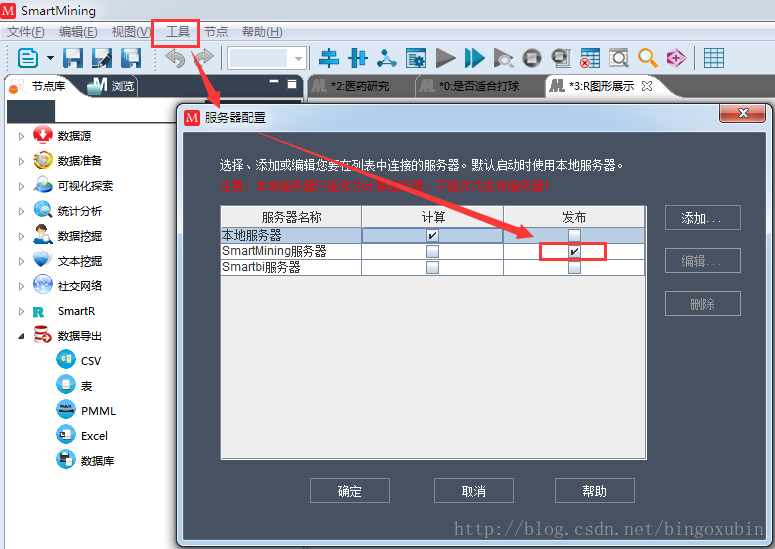
Task: Click the 帮助 button in dialog
Action: pos(595,491)
